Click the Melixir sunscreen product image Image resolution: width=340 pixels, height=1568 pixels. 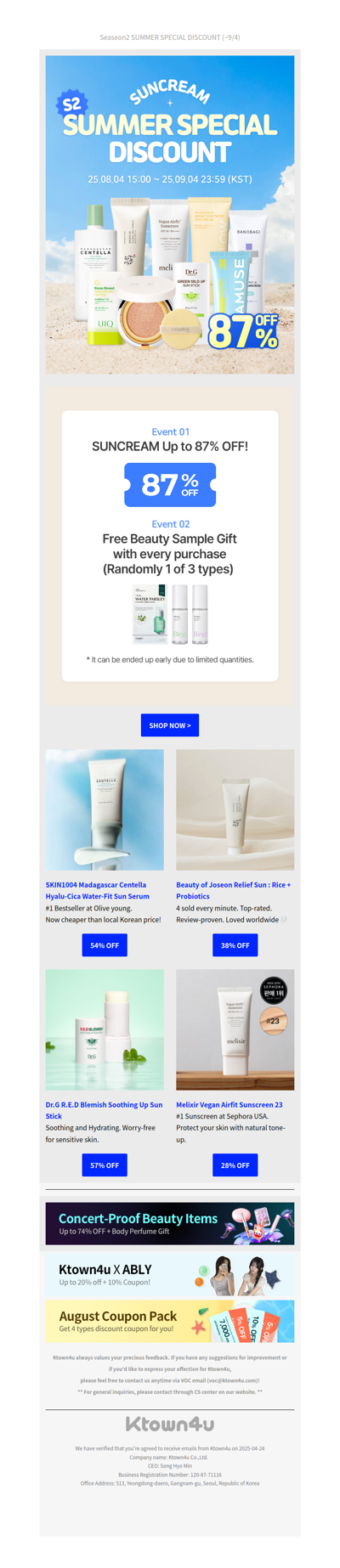[235, 1029]
